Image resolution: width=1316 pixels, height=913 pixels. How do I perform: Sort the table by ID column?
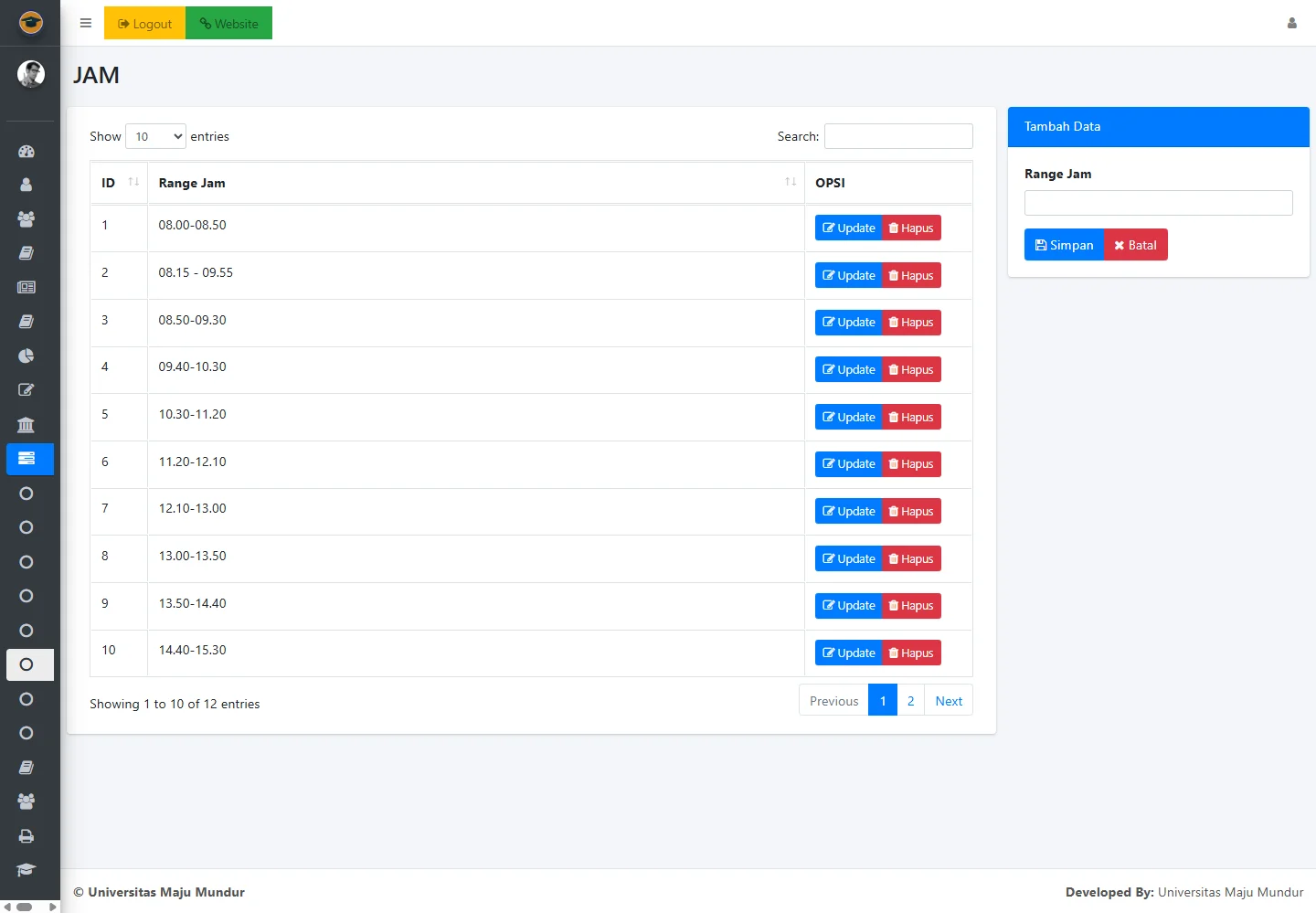[119, 183]
